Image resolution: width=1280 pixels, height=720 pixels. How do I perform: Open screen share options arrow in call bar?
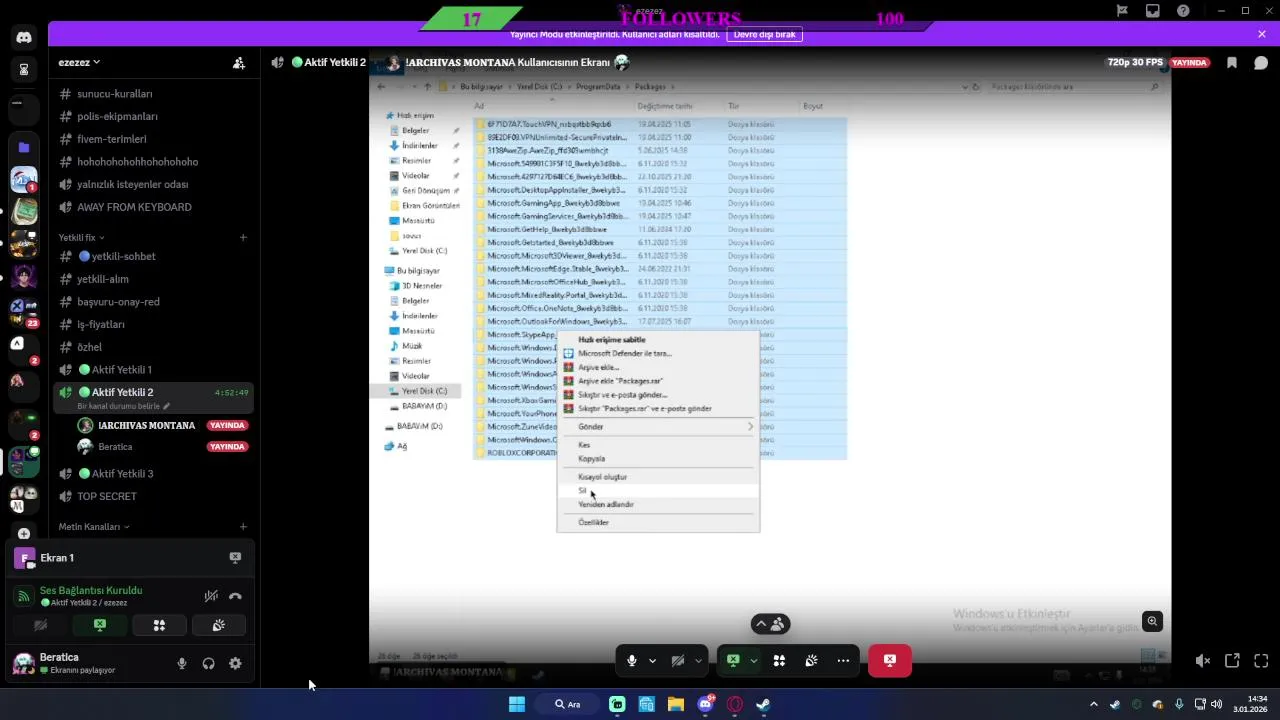(753, 661)
